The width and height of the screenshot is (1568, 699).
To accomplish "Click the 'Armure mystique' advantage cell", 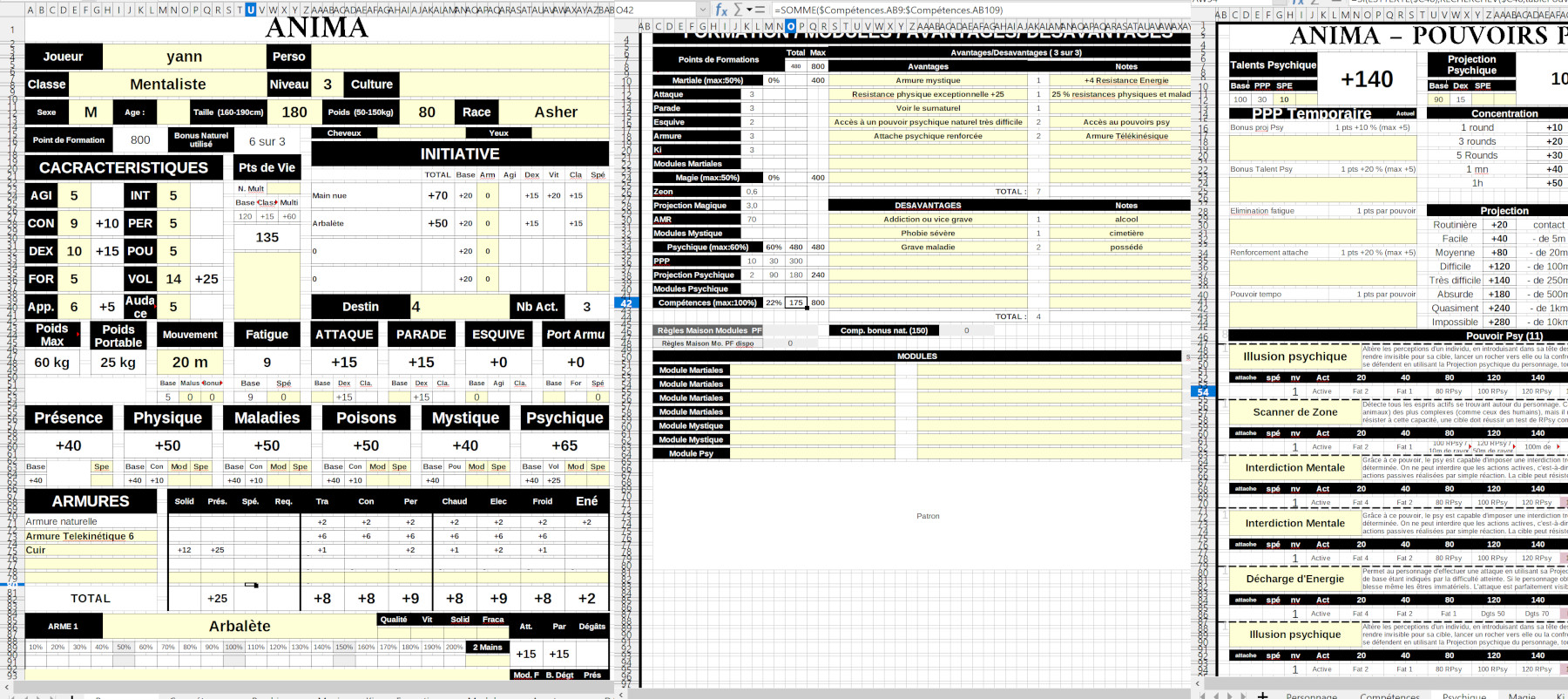I will click(928, 80).
